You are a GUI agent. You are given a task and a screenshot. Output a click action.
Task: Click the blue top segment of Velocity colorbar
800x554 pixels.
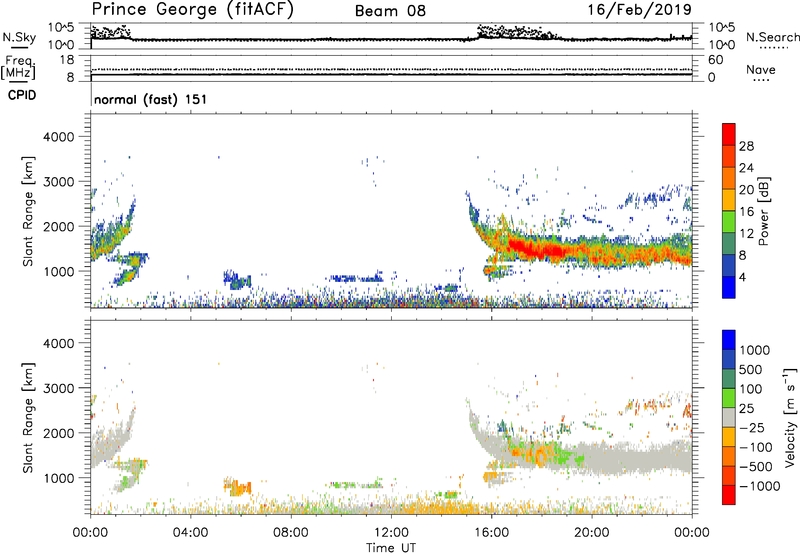point(729,340)
